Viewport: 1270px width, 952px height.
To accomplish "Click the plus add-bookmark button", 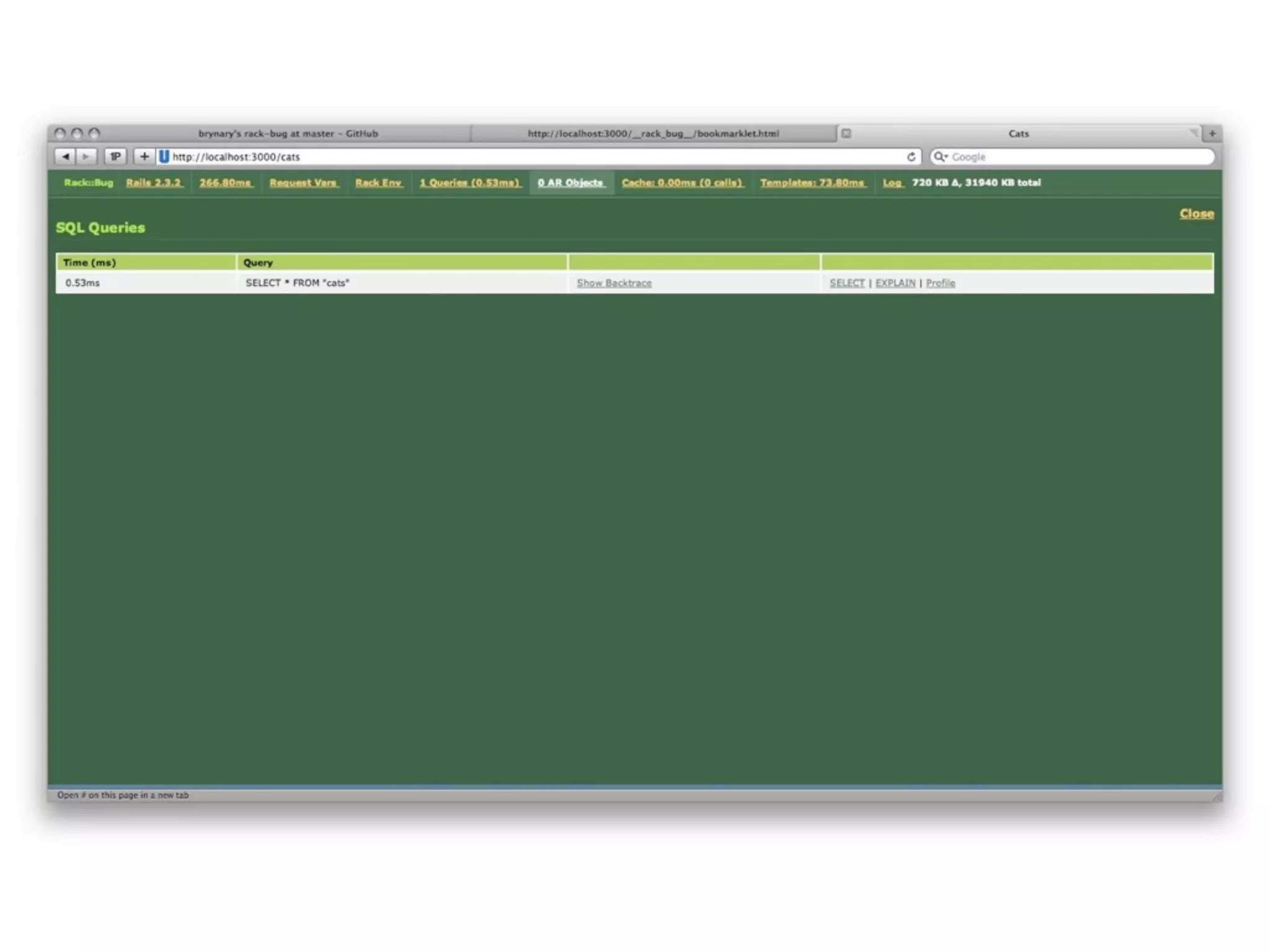I will 144,157.
